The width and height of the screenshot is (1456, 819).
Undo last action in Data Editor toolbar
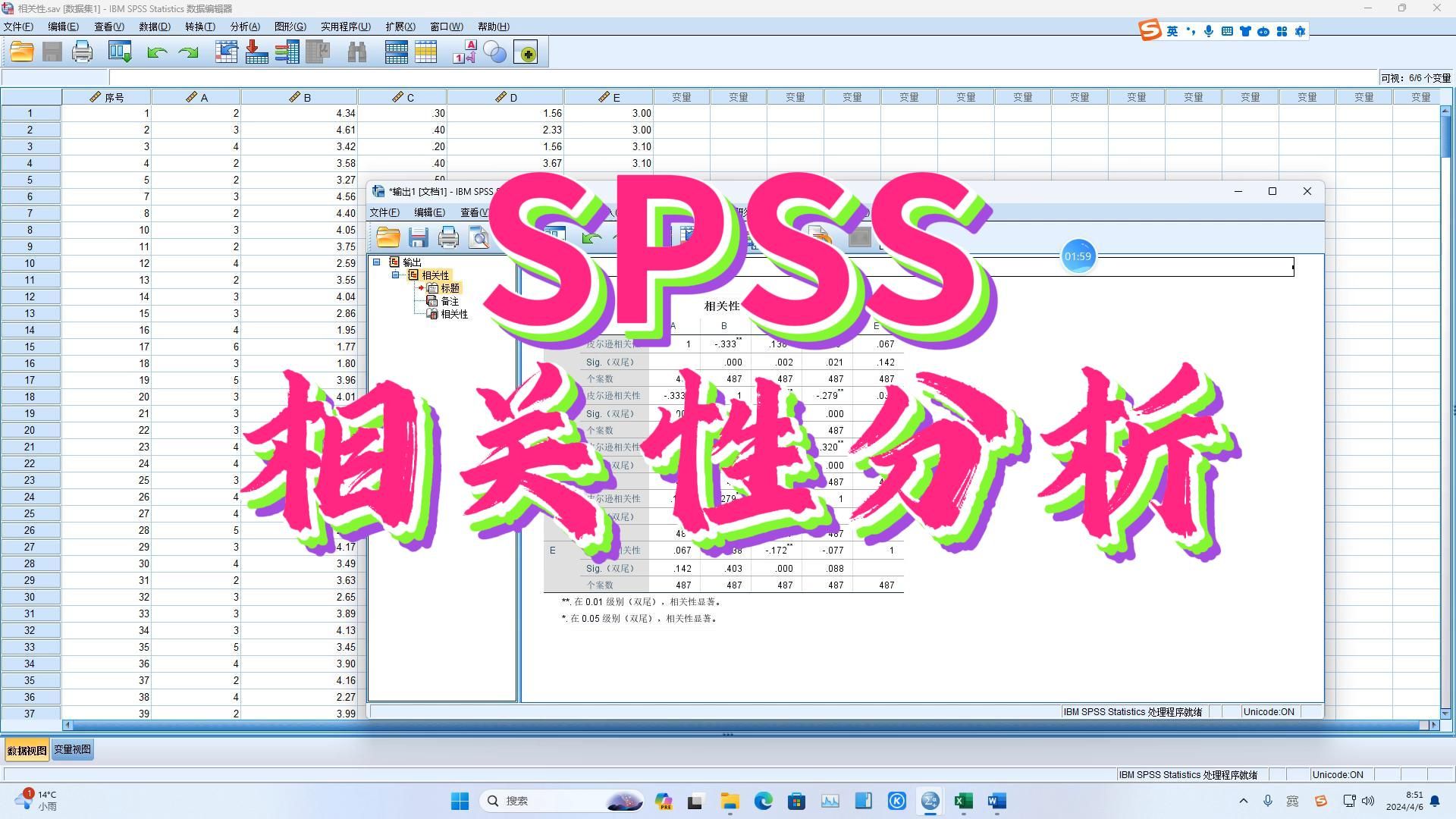157,52
